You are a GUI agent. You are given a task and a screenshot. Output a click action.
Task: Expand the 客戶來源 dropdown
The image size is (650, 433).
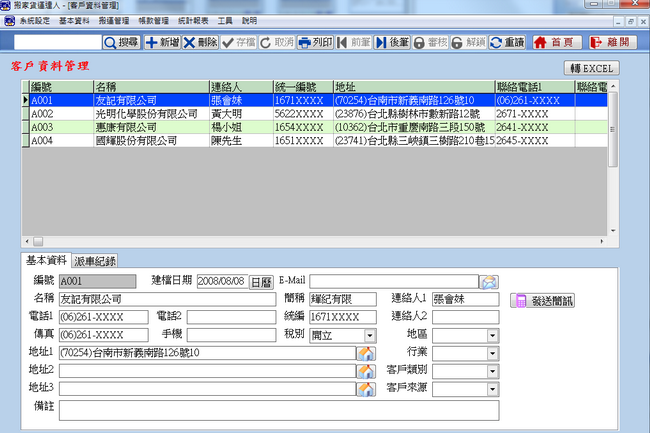[492, 389]
